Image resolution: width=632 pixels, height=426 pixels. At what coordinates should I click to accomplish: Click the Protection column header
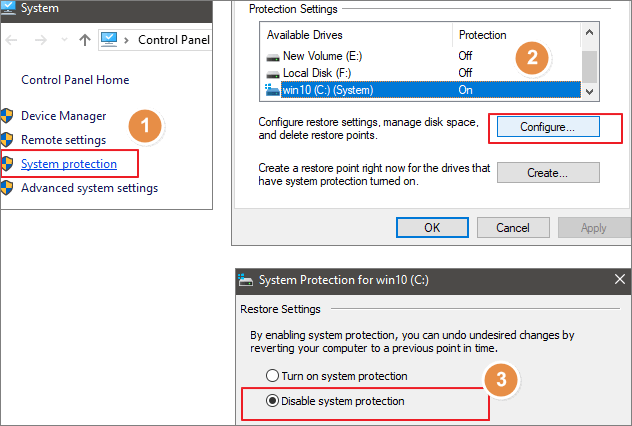(483, 35)
